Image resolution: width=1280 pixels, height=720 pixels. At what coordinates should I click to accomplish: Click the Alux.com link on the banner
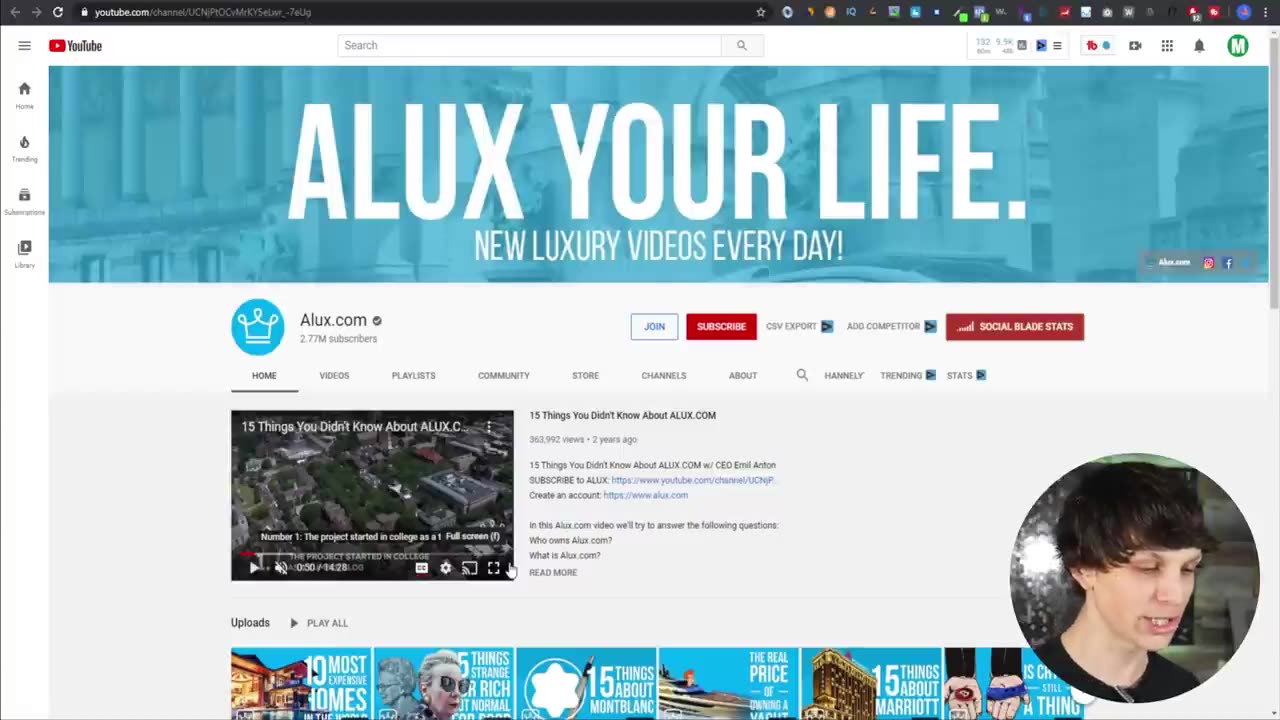[x=1174, y=263]
